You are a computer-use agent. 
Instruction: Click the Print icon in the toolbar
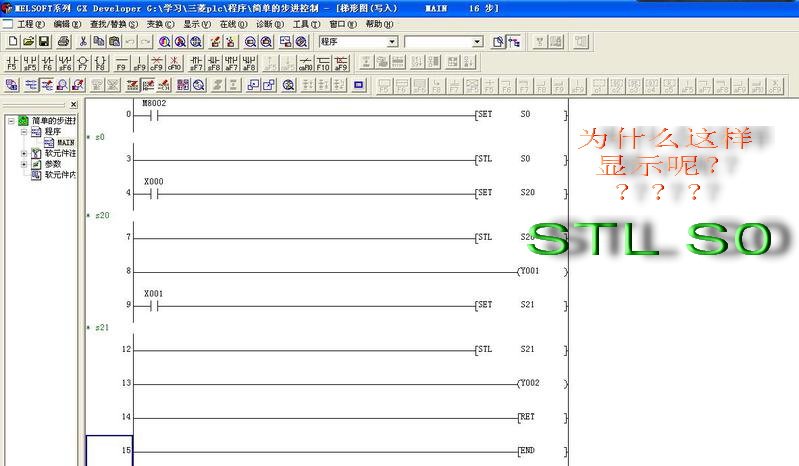(x=63, y=42)
